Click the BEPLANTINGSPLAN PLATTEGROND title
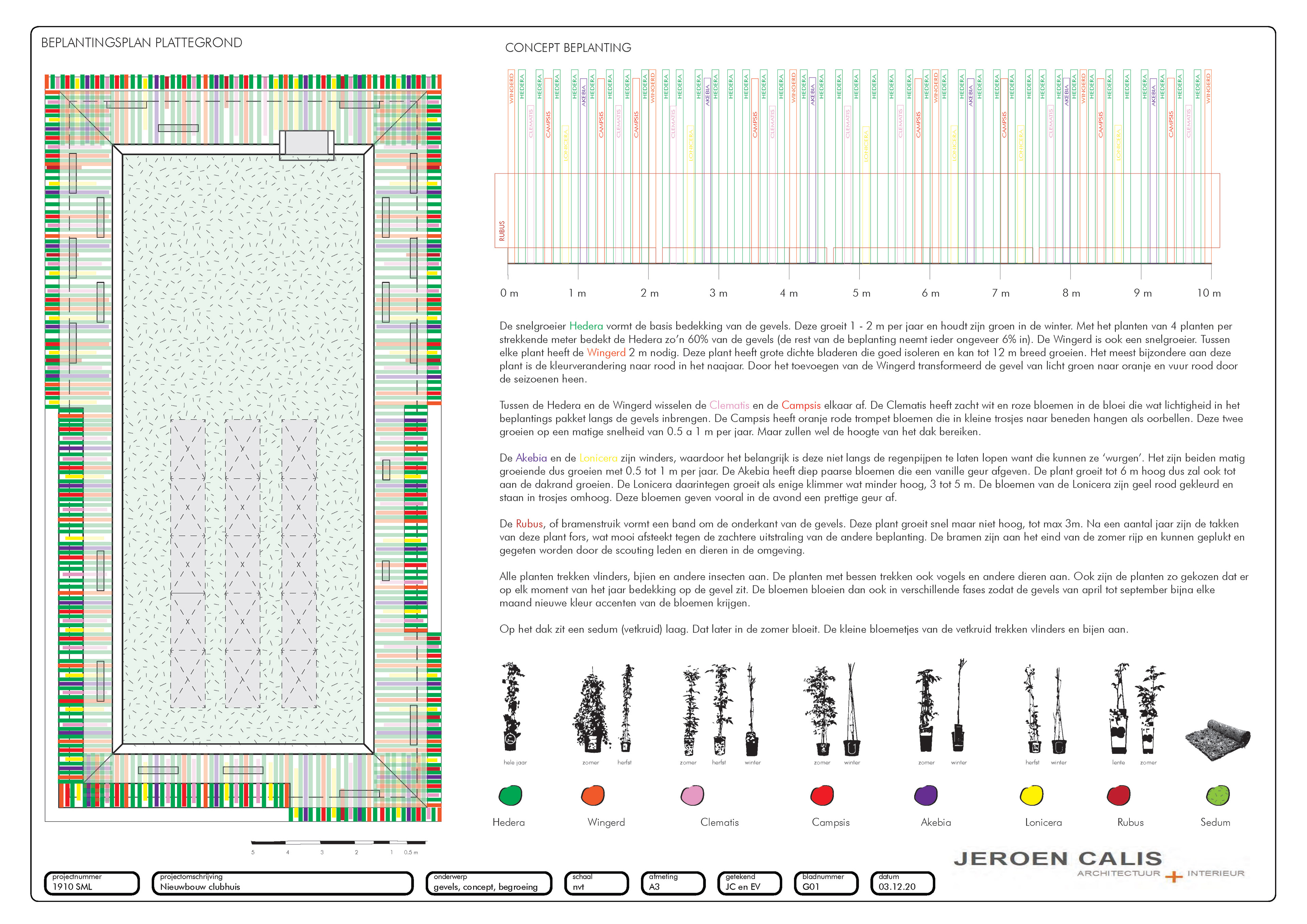The height and width of the screenshot is (924, 1307). 141,43
